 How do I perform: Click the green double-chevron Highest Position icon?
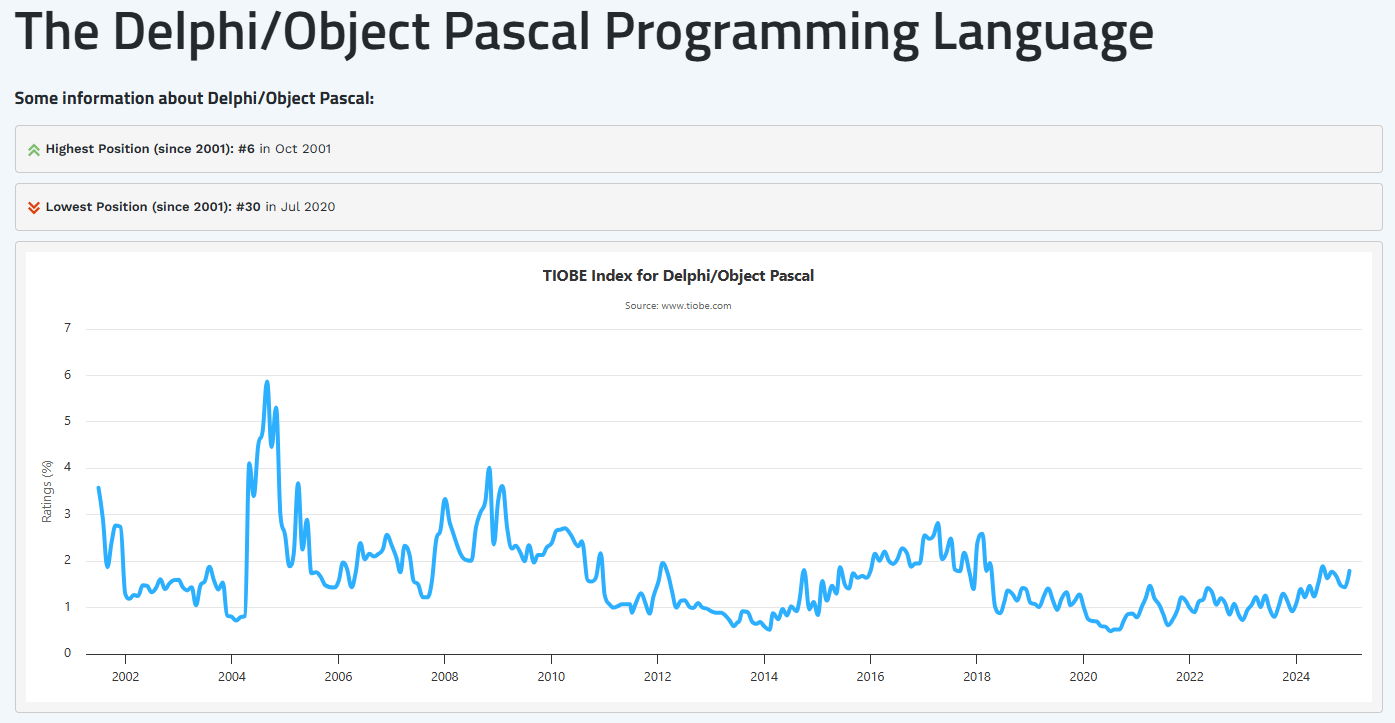click(34, 150)
